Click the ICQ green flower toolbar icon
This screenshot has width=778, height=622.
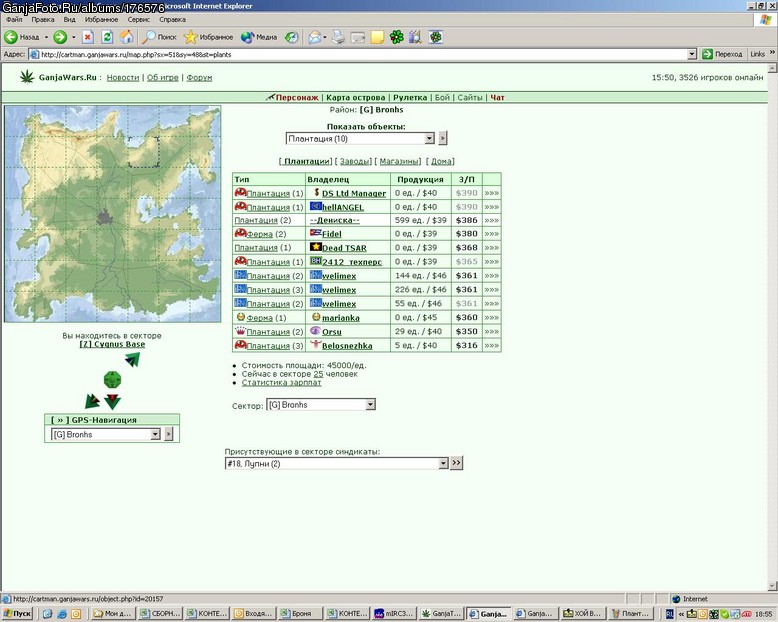(x=396, y=37)
